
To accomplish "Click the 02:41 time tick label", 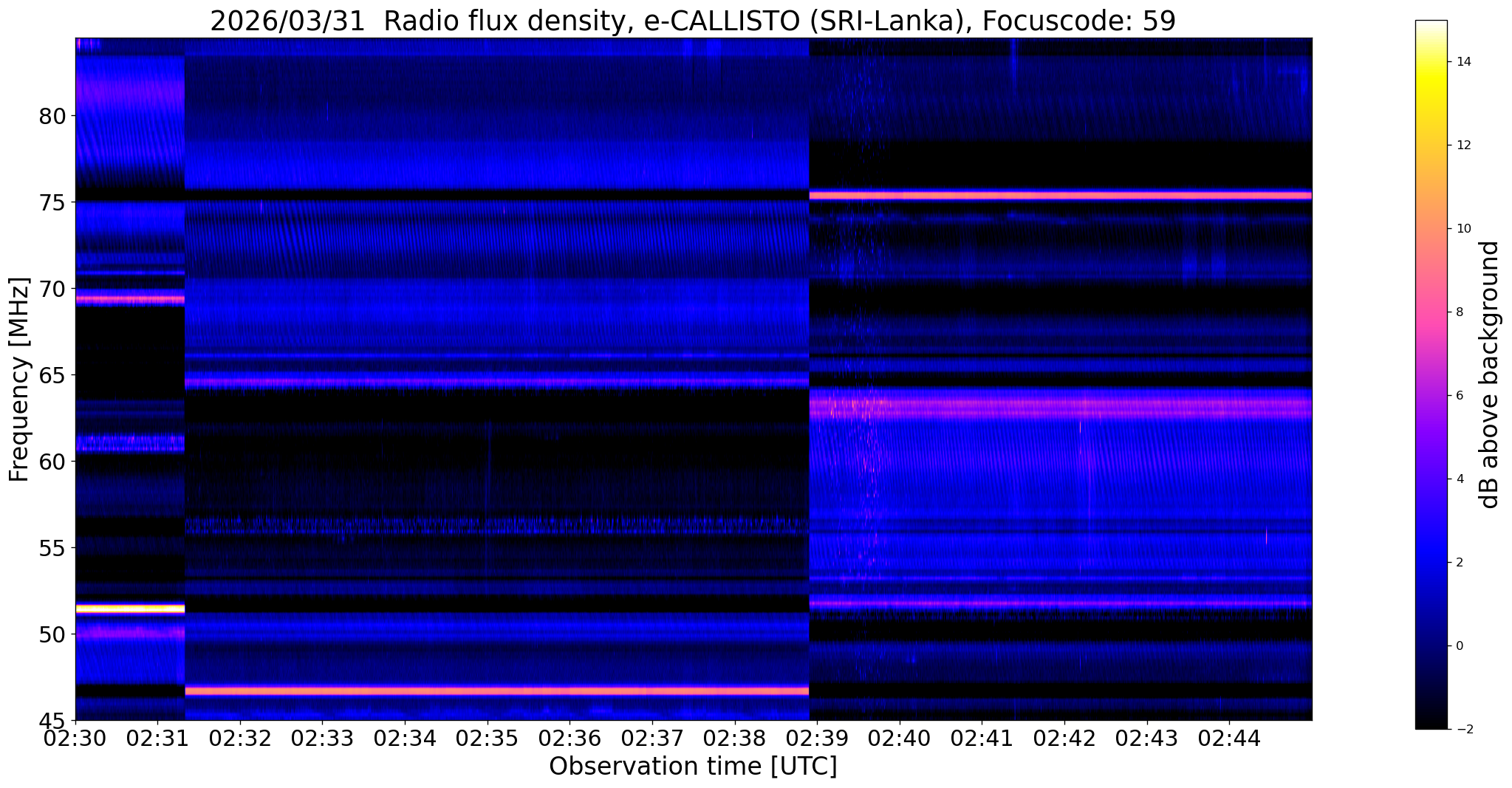I will pyautogui.click(x=982, y=738).
